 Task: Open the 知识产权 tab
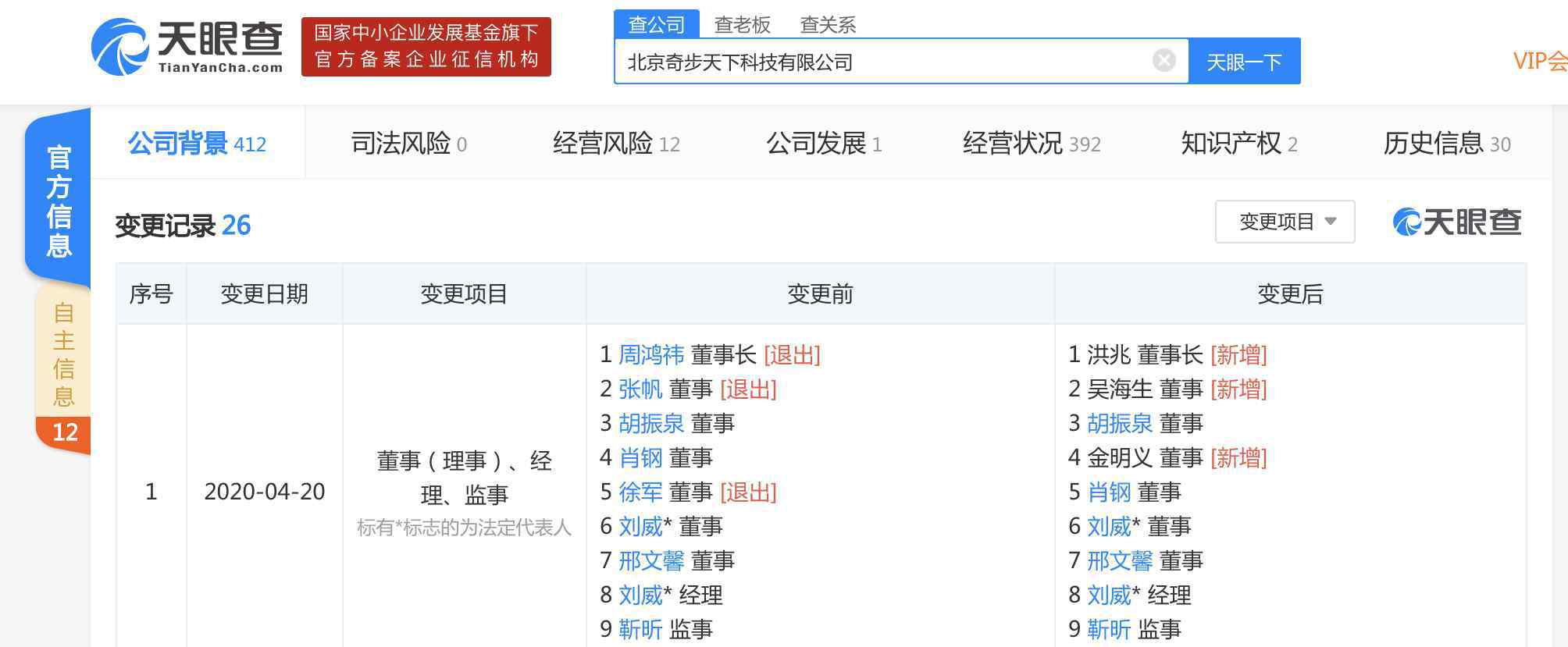point(1239,144)
